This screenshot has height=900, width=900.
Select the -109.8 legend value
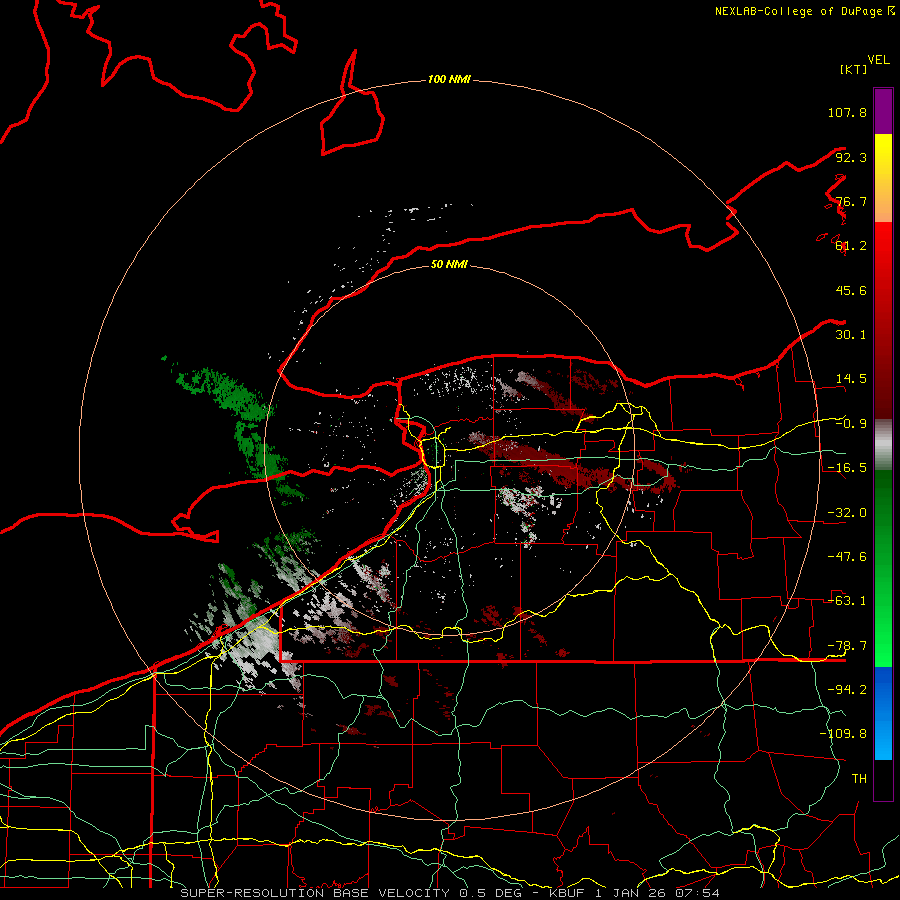pyautogui.click(x=843, y=734)
